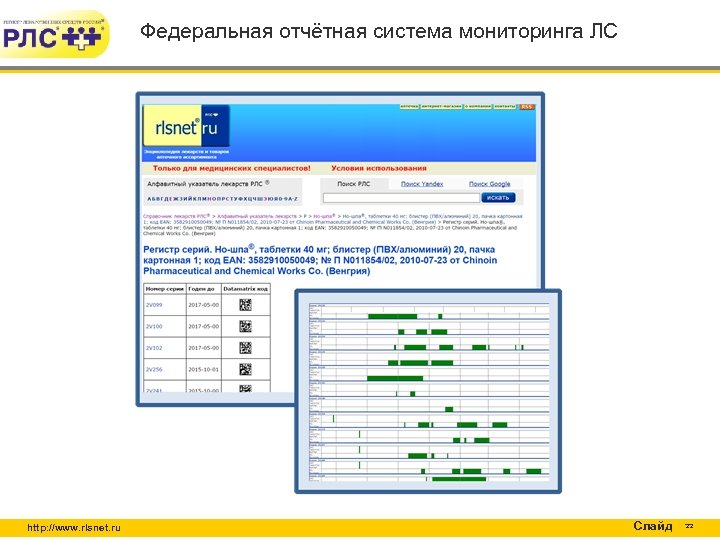This screenshot has width=720, height=540.
Task: Open the 'контакты' top navigation item
Action: point(505,107)
